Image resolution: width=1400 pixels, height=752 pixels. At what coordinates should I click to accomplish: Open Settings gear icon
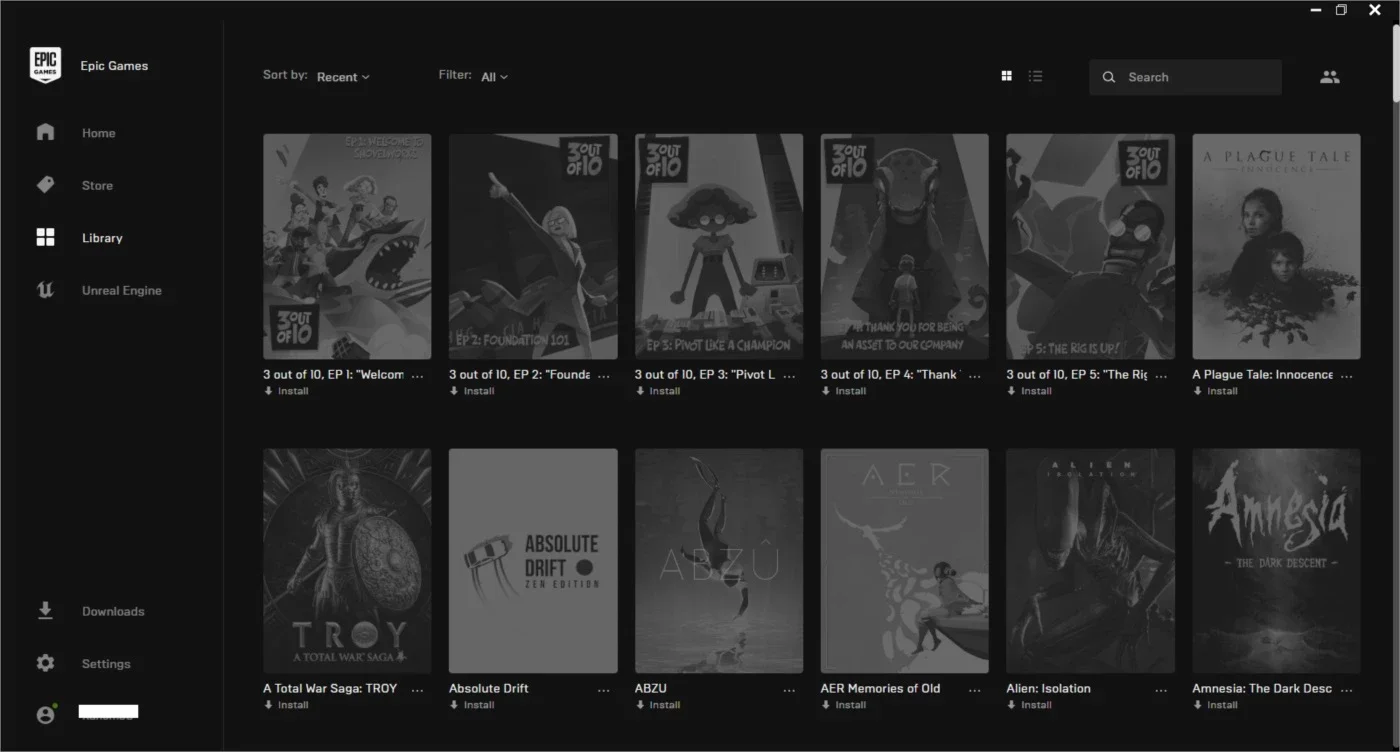45,663
